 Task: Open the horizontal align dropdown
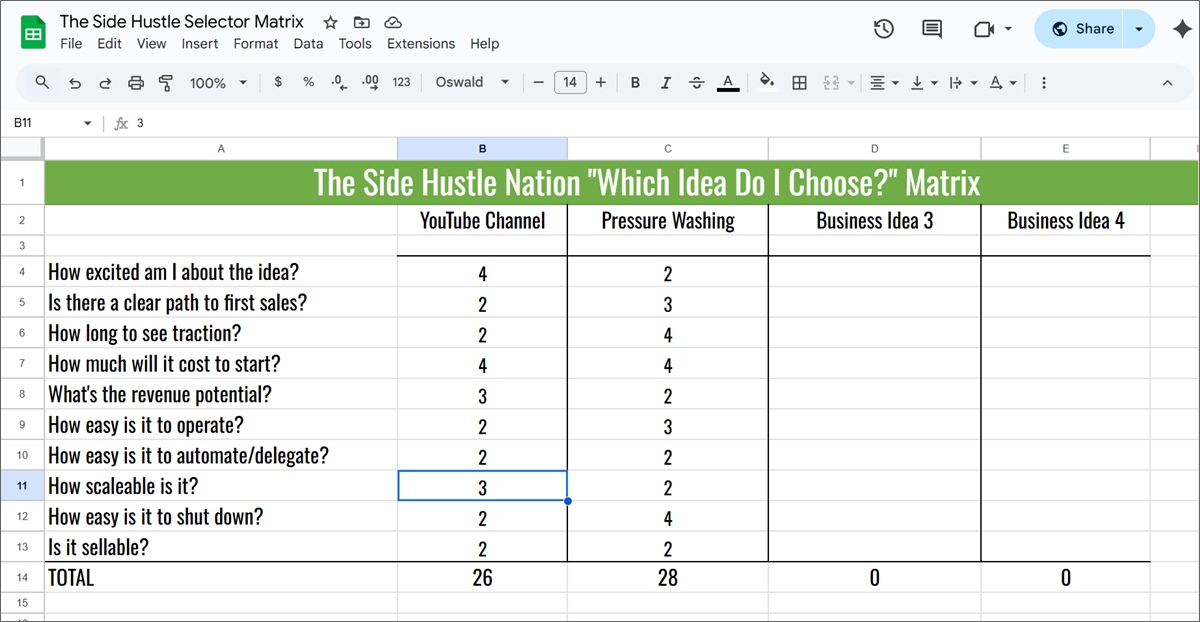click(x=884, y=83)
